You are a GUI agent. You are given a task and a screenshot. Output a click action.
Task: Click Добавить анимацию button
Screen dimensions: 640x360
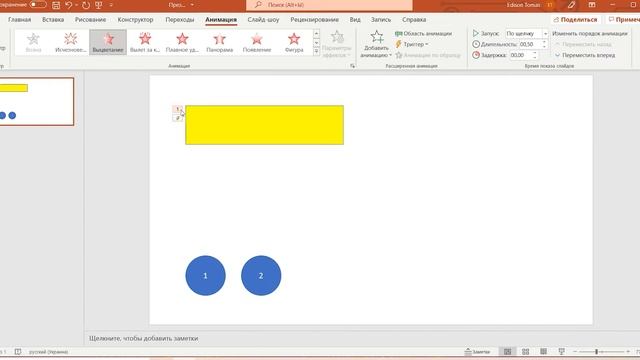[376, 44]
